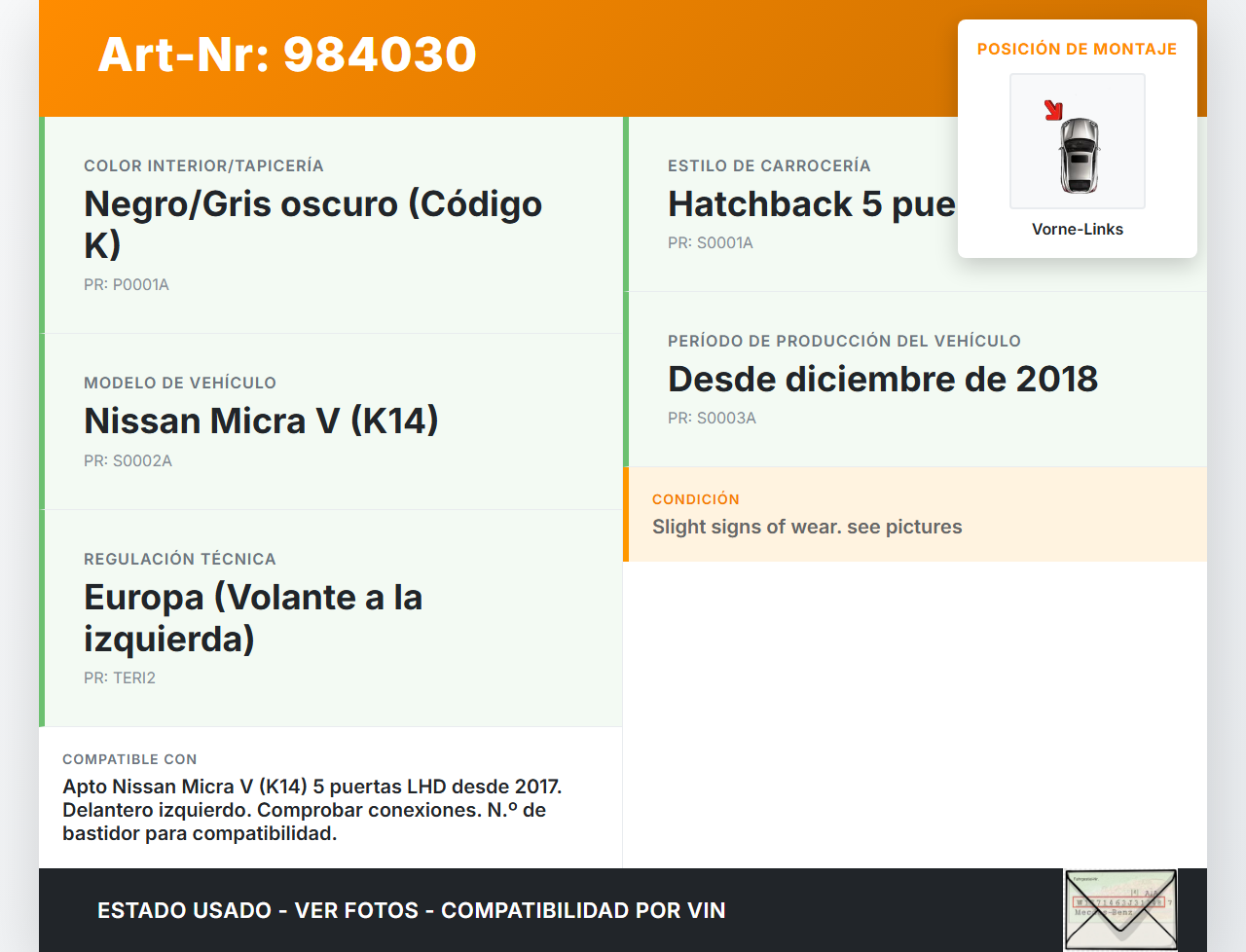Expand the COMPATIBLE CON section

click(x=129, y=759)
